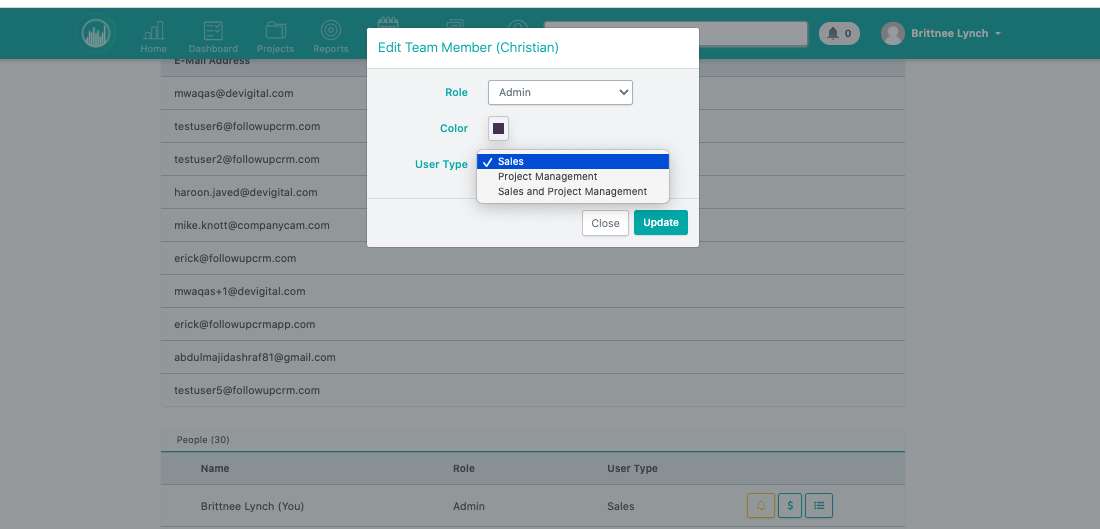Click the app logo in the header
Screen dimensions: 1100x529
click(x=96, y=34)
